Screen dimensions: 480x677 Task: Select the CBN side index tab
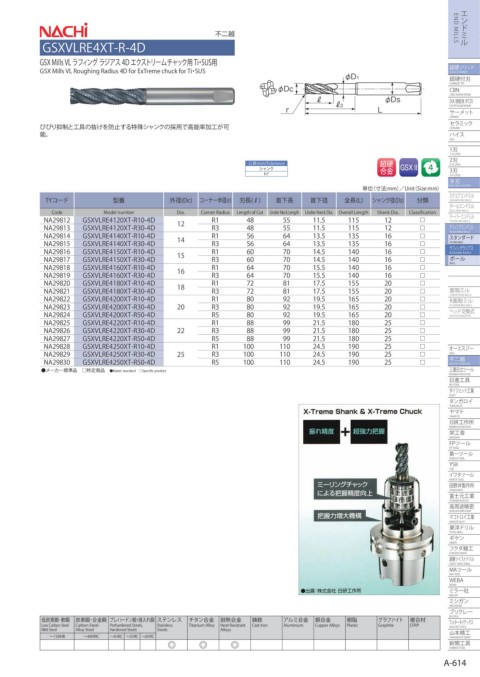pos(464,92)
